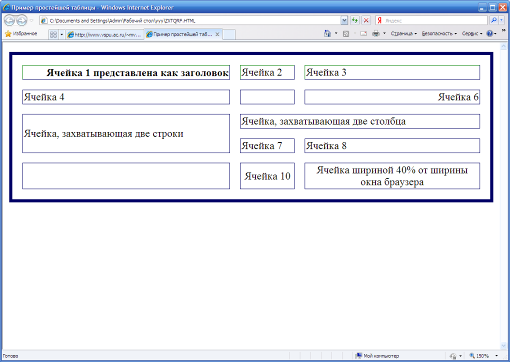
Task: Open the blue Help question-mark menu
Action: pos(491,33)
